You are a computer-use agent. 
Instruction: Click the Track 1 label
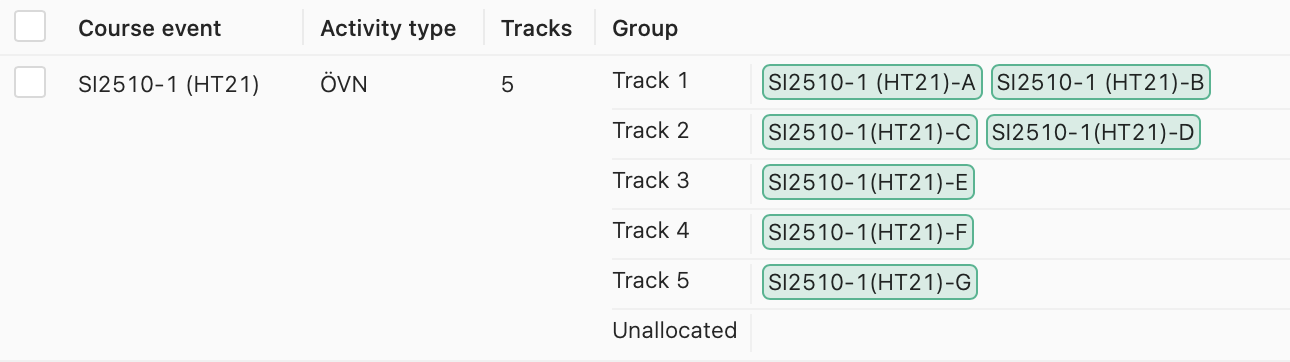[651, 80]
